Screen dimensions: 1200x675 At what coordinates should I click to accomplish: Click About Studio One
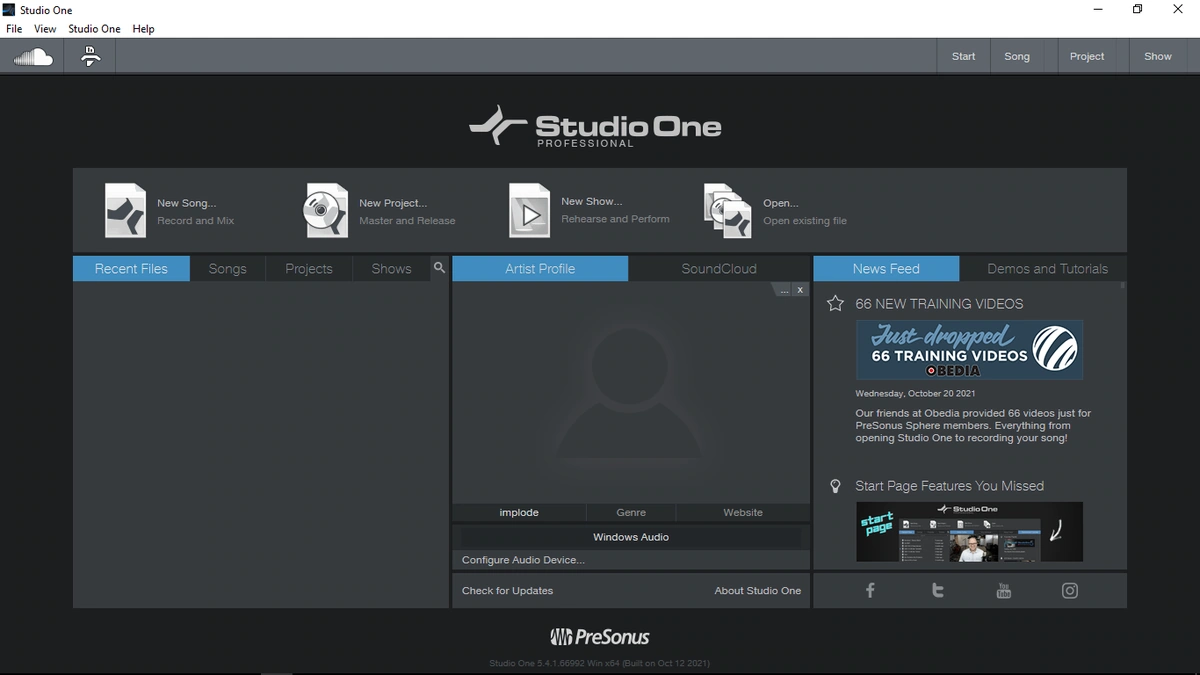click(758, 590)
